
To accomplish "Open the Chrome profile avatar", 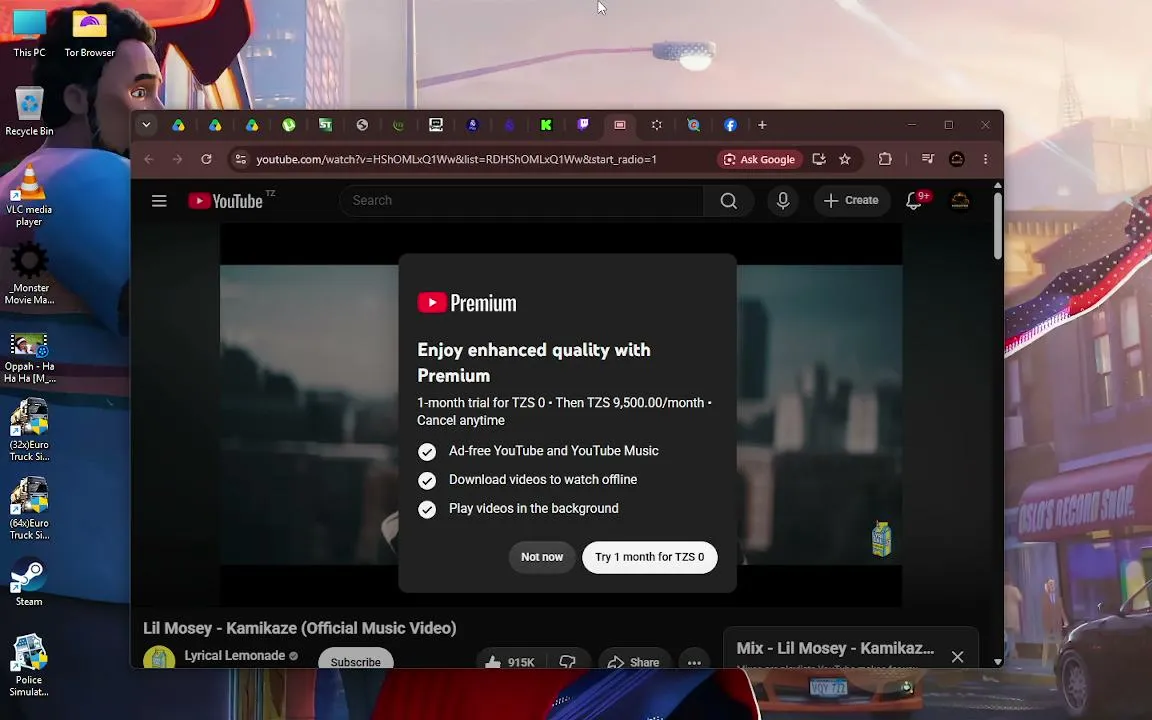I will point(957,159).
